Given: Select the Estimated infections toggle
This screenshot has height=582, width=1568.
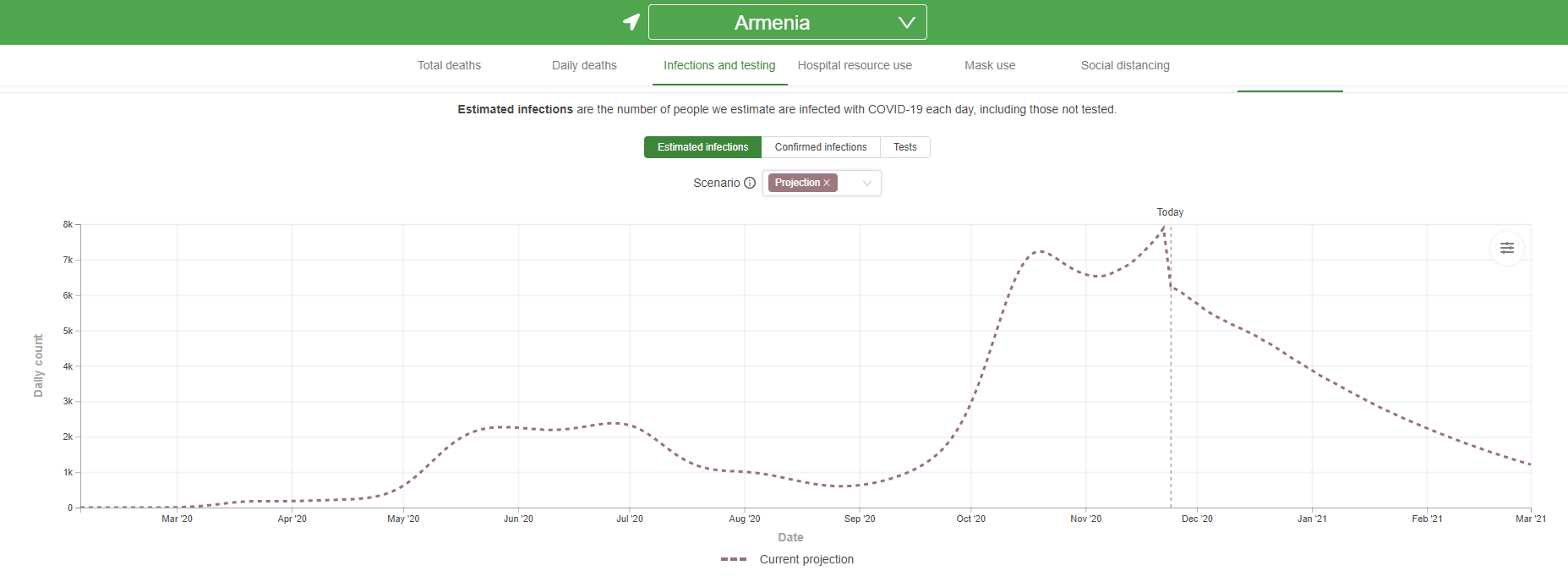Looking at the screenshot, I should 702,147.
